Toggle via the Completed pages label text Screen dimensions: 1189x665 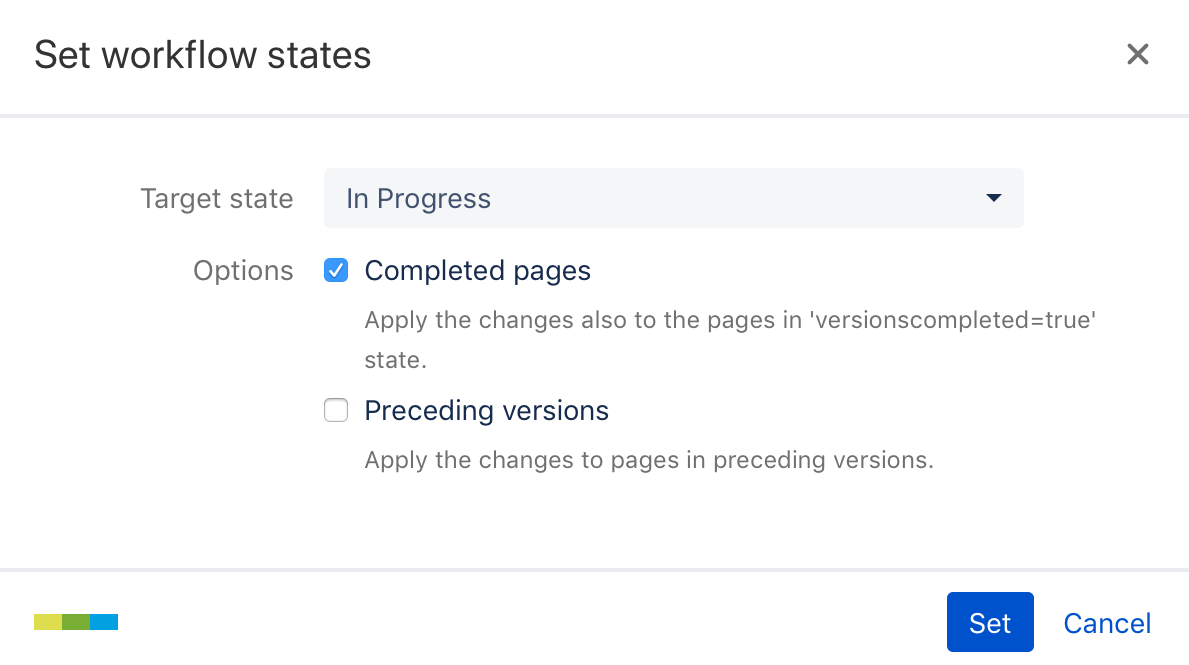click(x=477, y=271)
